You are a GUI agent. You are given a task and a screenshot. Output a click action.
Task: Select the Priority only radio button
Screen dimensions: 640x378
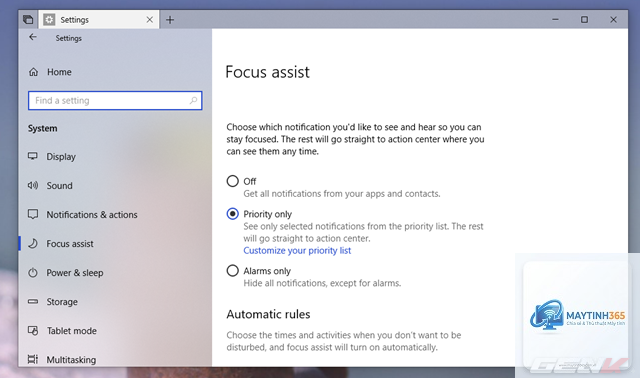point(233,213)
